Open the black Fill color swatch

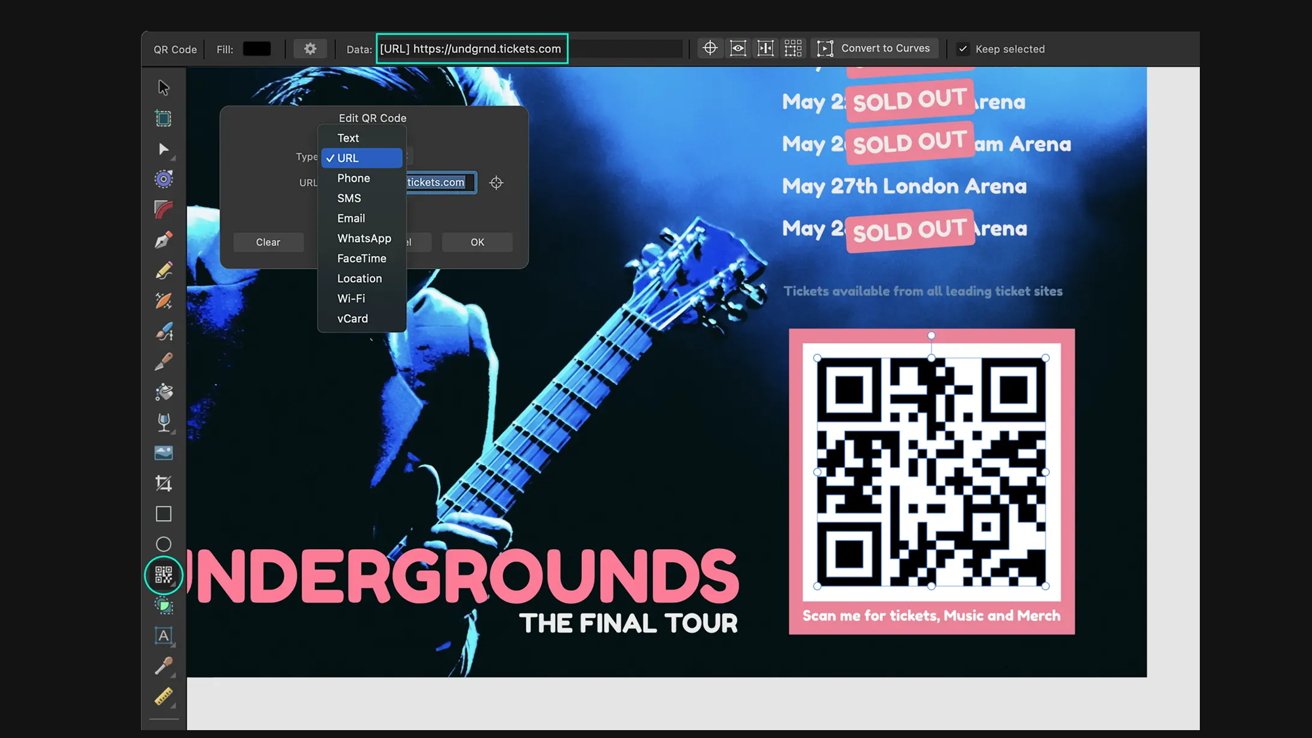pos(257,49)
